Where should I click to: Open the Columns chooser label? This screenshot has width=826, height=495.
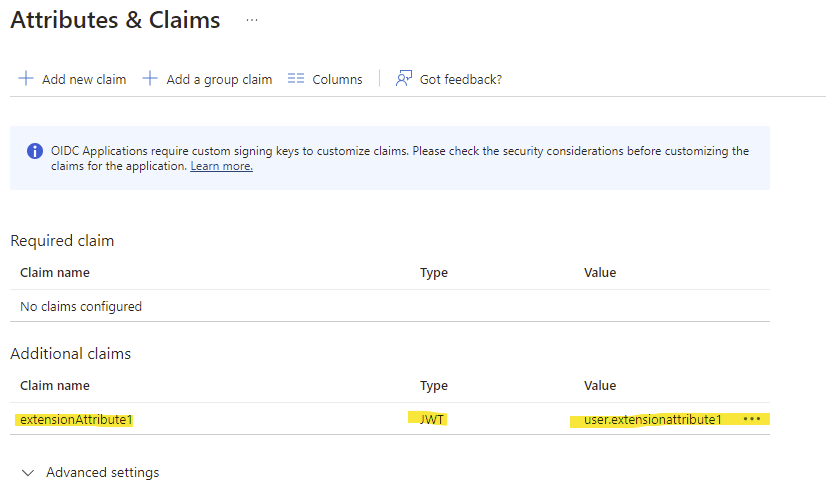tap(337, 80)
